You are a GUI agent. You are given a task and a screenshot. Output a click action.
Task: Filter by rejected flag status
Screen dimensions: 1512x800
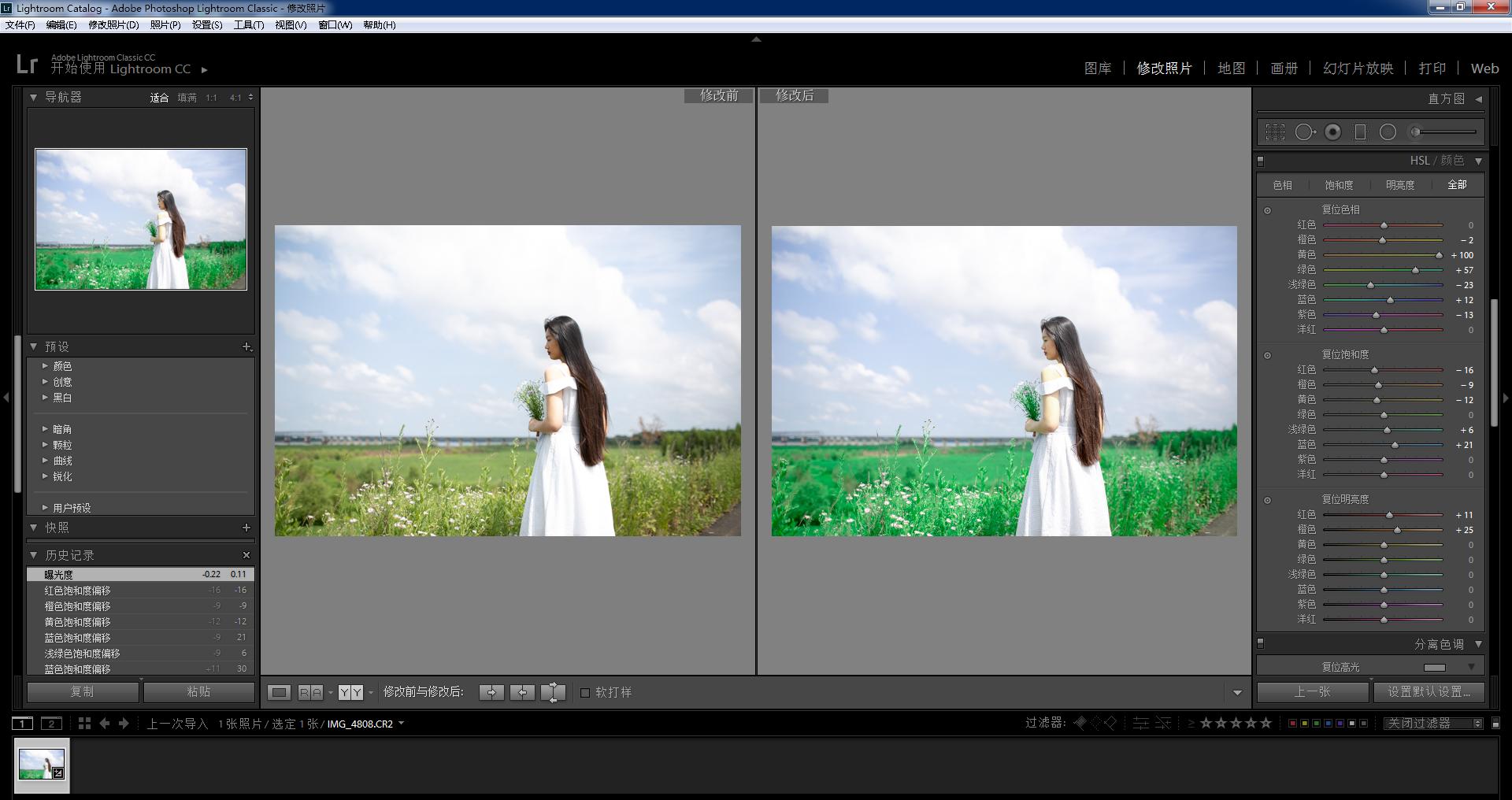1110,723
